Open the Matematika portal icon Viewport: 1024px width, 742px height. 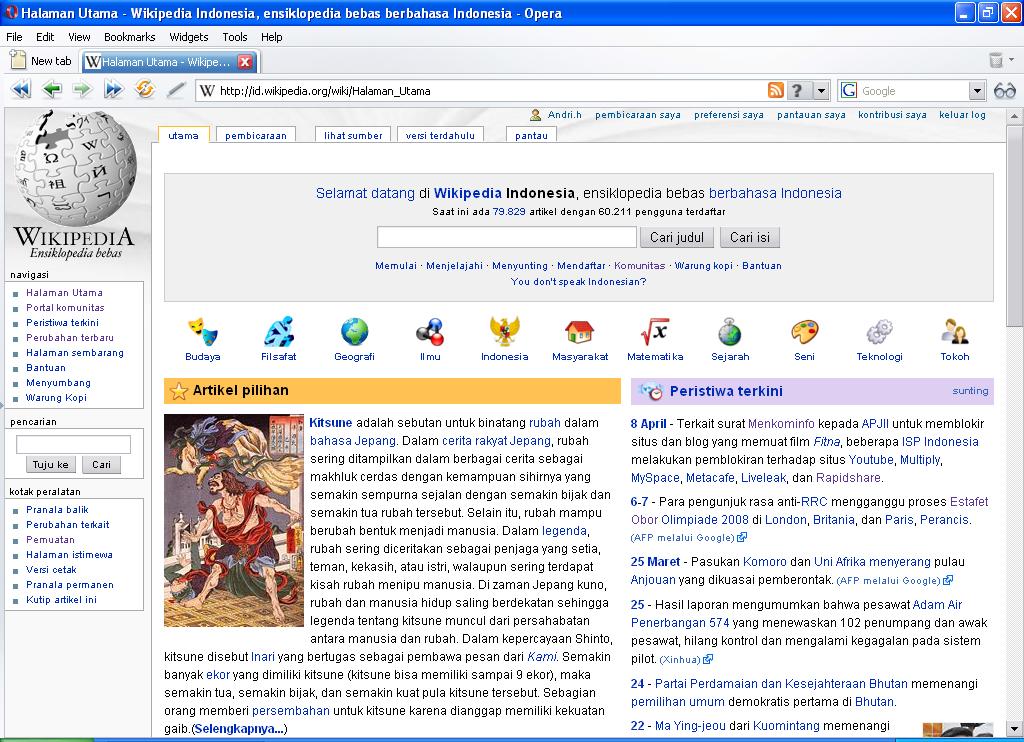[x=655, y=332]
